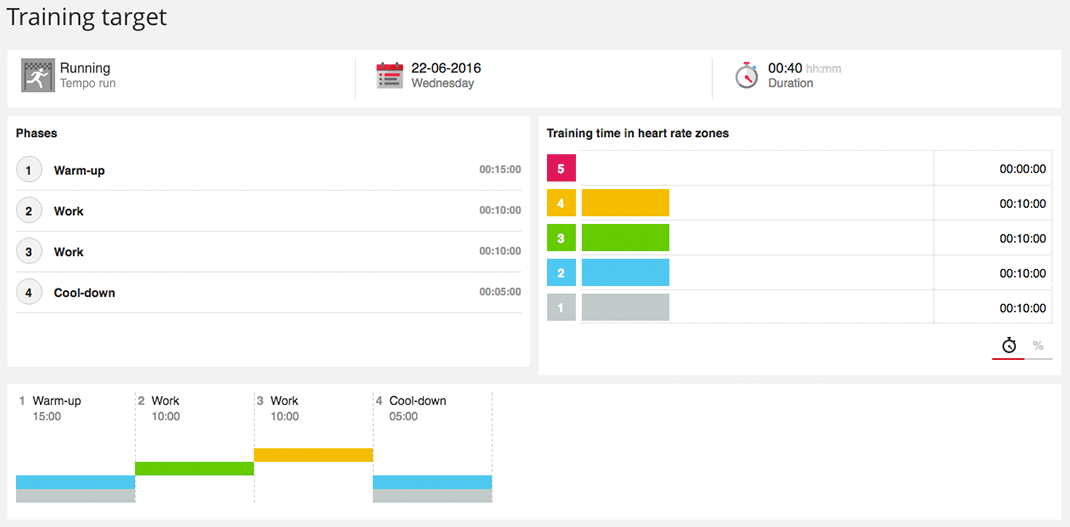Select the green zone 3 badge
Image resolution: width=1070 pixels, height=527 pixels.
pyautogui.click(x=561, y=238)
